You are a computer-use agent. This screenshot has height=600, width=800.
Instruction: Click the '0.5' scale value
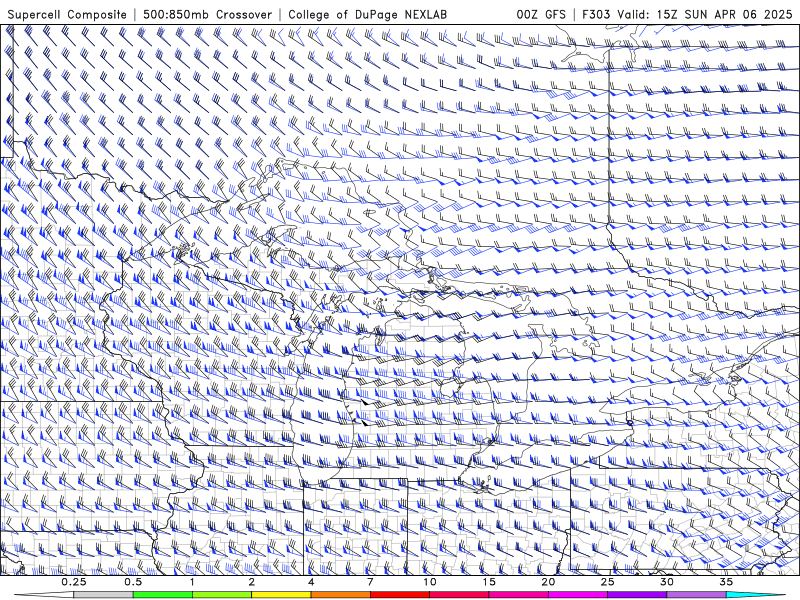133,582
